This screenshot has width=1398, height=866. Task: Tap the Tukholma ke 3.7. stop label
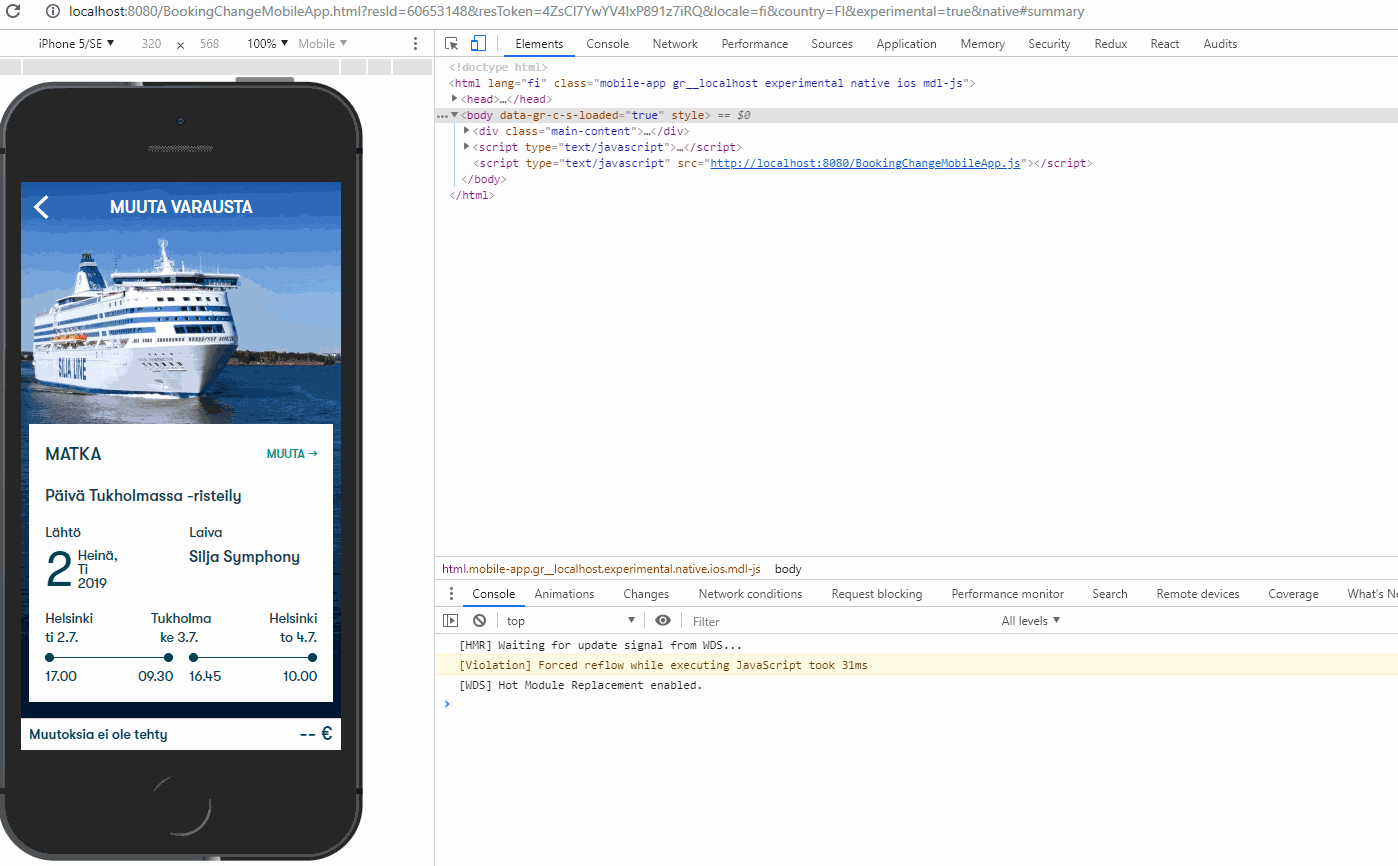coord(181,627)
